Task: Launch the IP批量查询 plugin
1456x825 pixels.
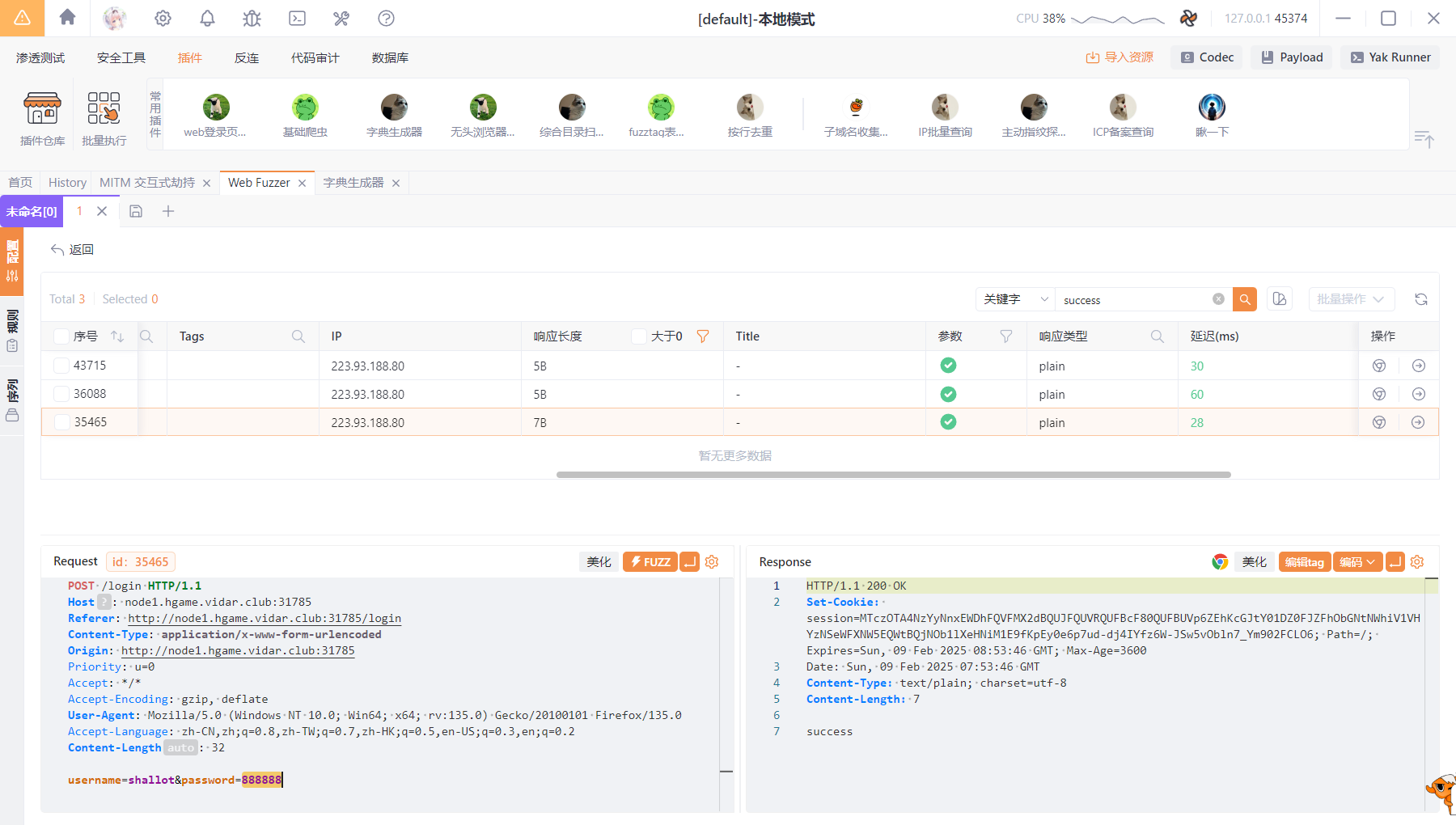Action: pos(945,116)
